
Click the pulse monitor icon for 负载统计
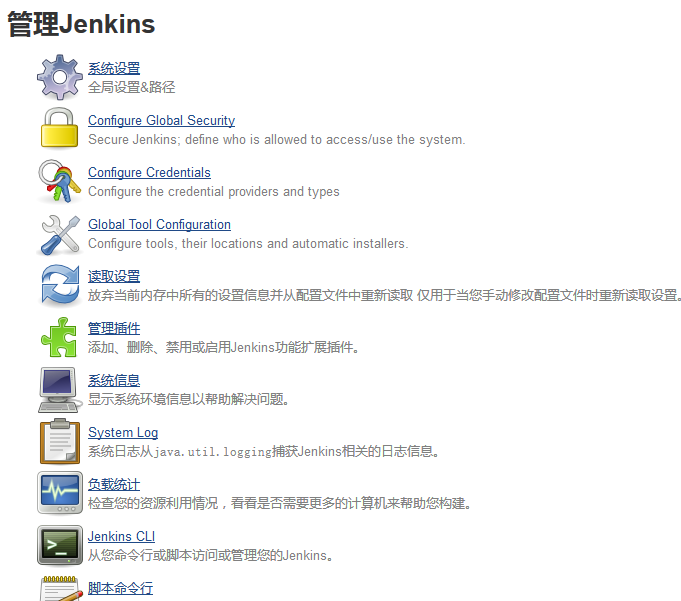click(x=60, y=493)
